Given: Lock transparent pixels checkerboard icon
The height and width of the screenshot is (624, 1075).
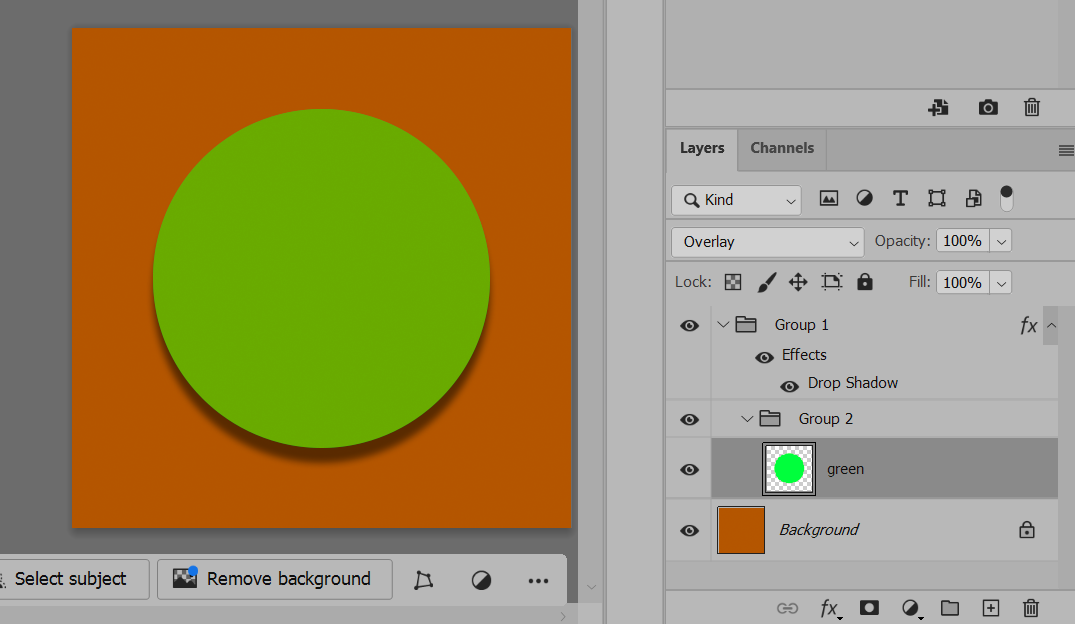Looking at the screenshot, I should pos(733,282).
